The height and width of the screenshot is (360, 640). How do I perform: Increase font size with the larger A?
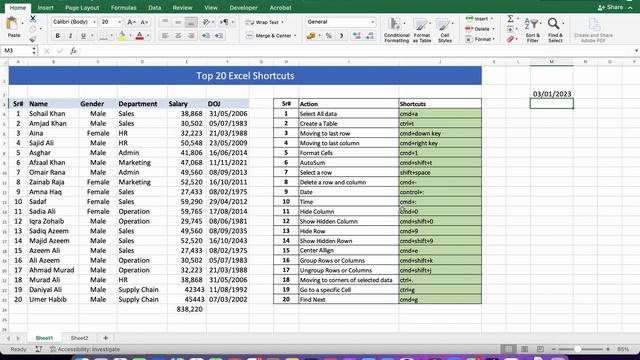[x=131, y=22]
